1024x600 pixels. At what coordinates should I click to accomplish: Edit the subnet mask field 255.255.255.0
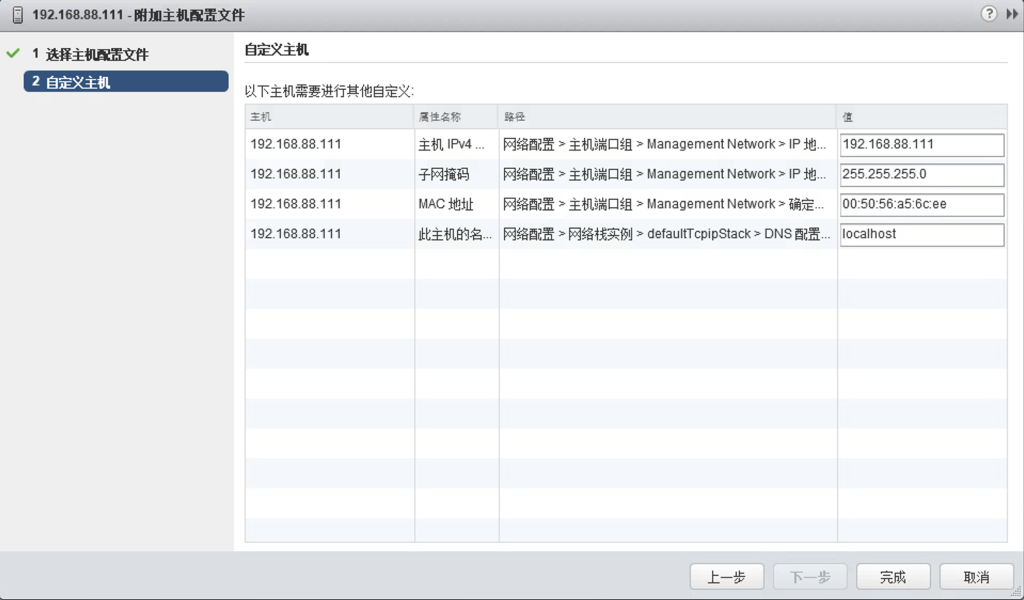[x=921, y=175]
